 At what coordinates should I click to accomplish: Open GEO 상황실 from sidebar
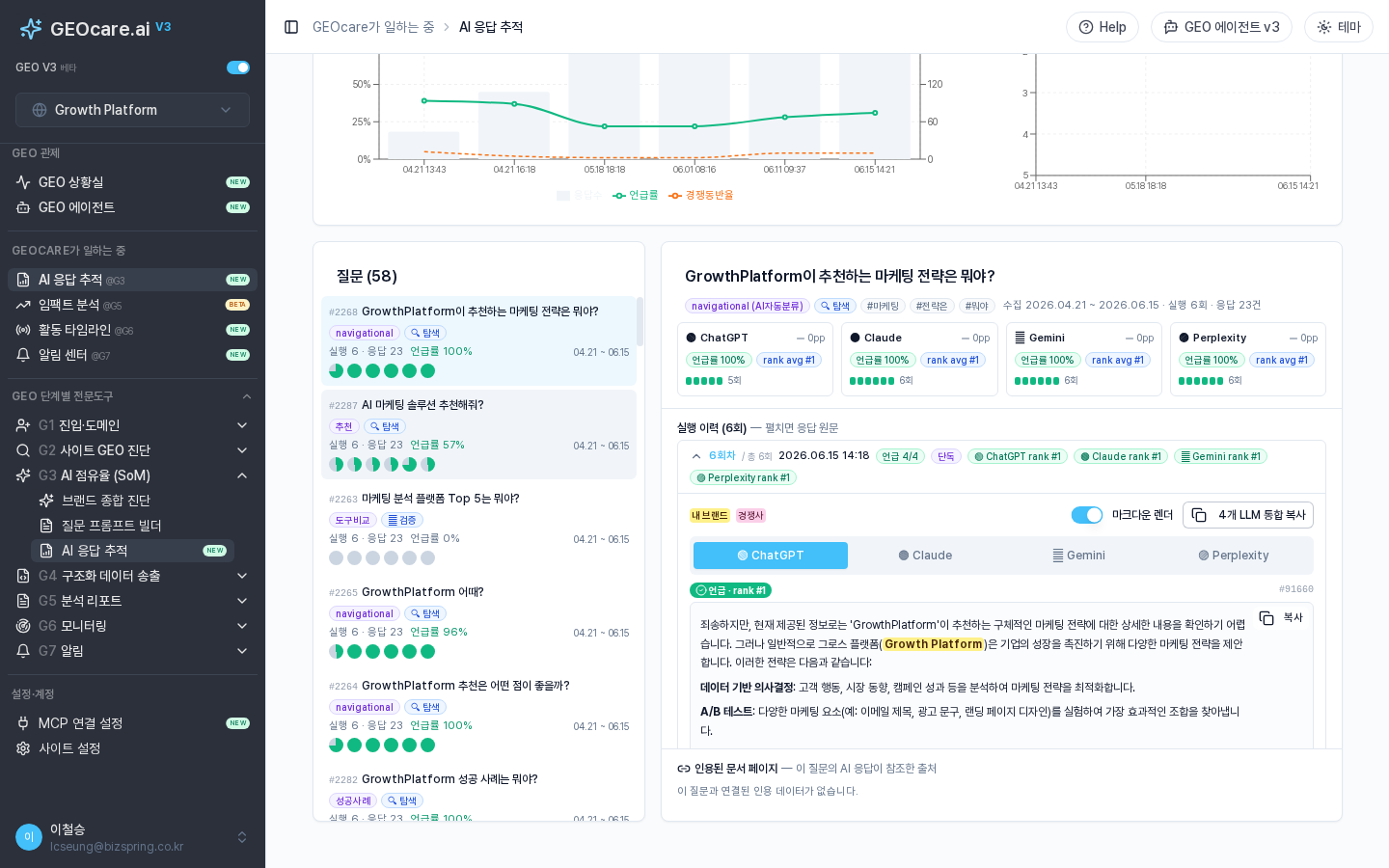pyautogui.click(x=132, y=182)
